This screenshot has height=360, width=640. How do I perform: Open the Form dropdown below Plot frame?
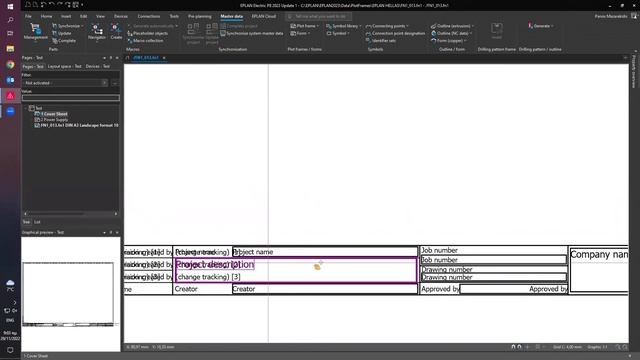[x=300, y=33]
